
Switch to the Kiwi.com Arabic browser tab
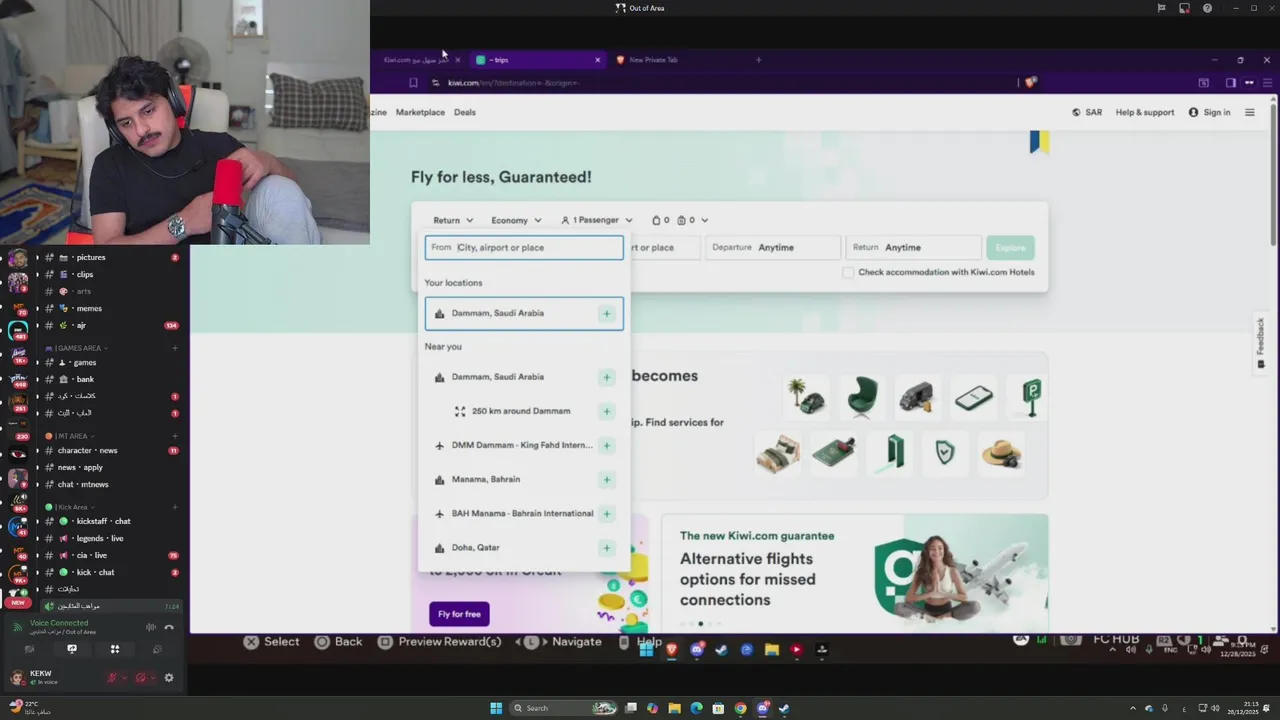[x=418, y=60]
